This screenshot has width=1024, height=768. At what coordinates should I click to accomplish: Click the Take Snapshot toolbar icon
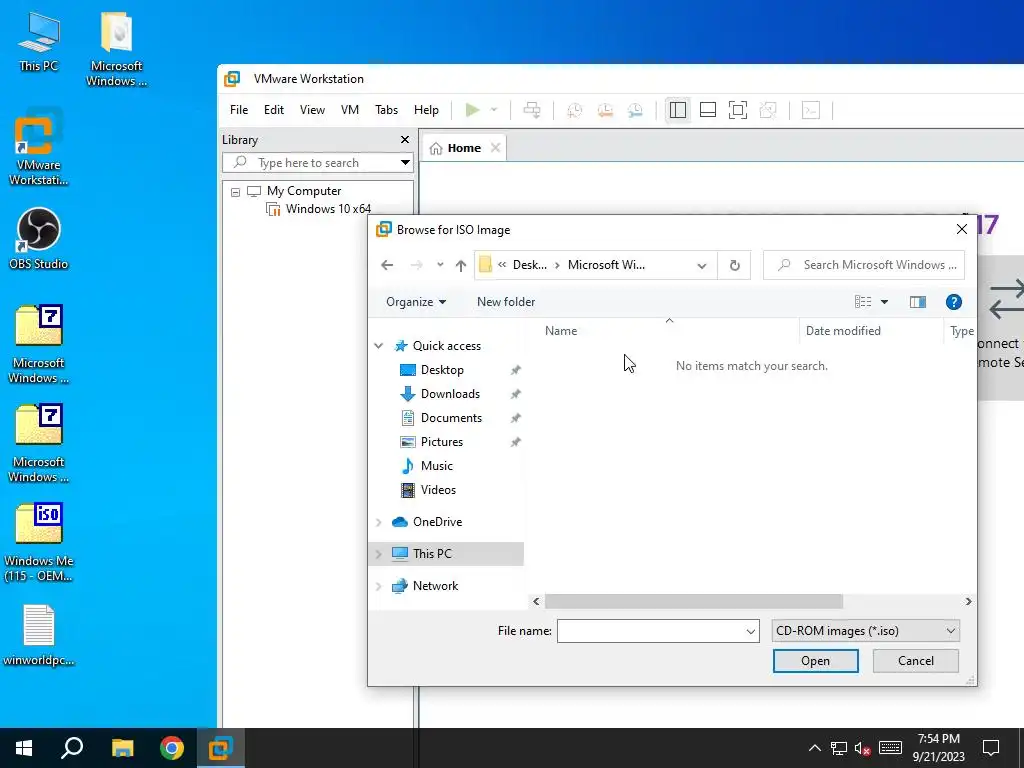[575, 110]
